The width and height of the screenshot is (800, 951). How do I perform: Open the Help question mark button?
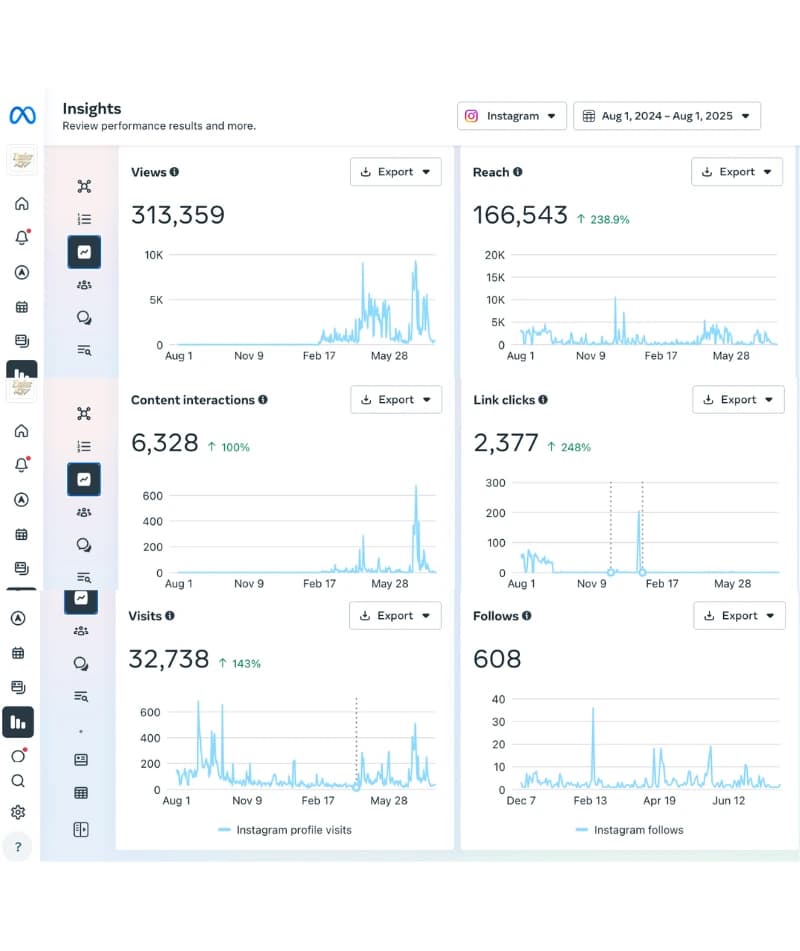point(18,847)
